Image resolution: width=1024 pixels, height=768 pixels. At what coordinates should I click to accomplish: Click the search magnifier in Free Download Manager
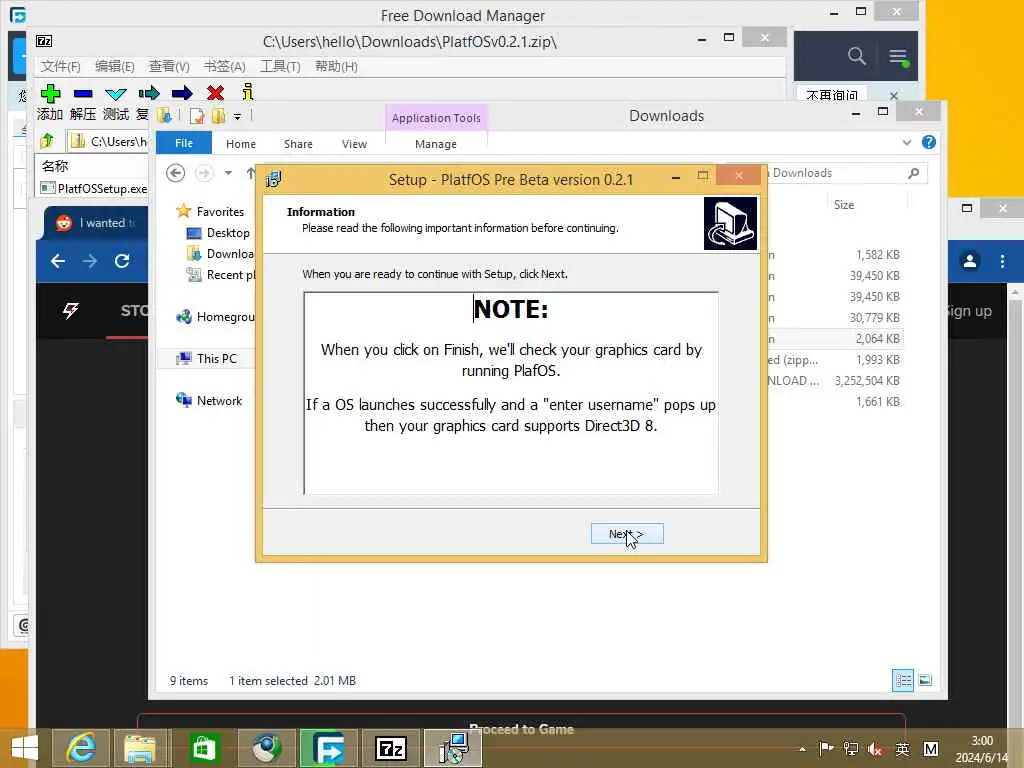(x=857, y=56)
